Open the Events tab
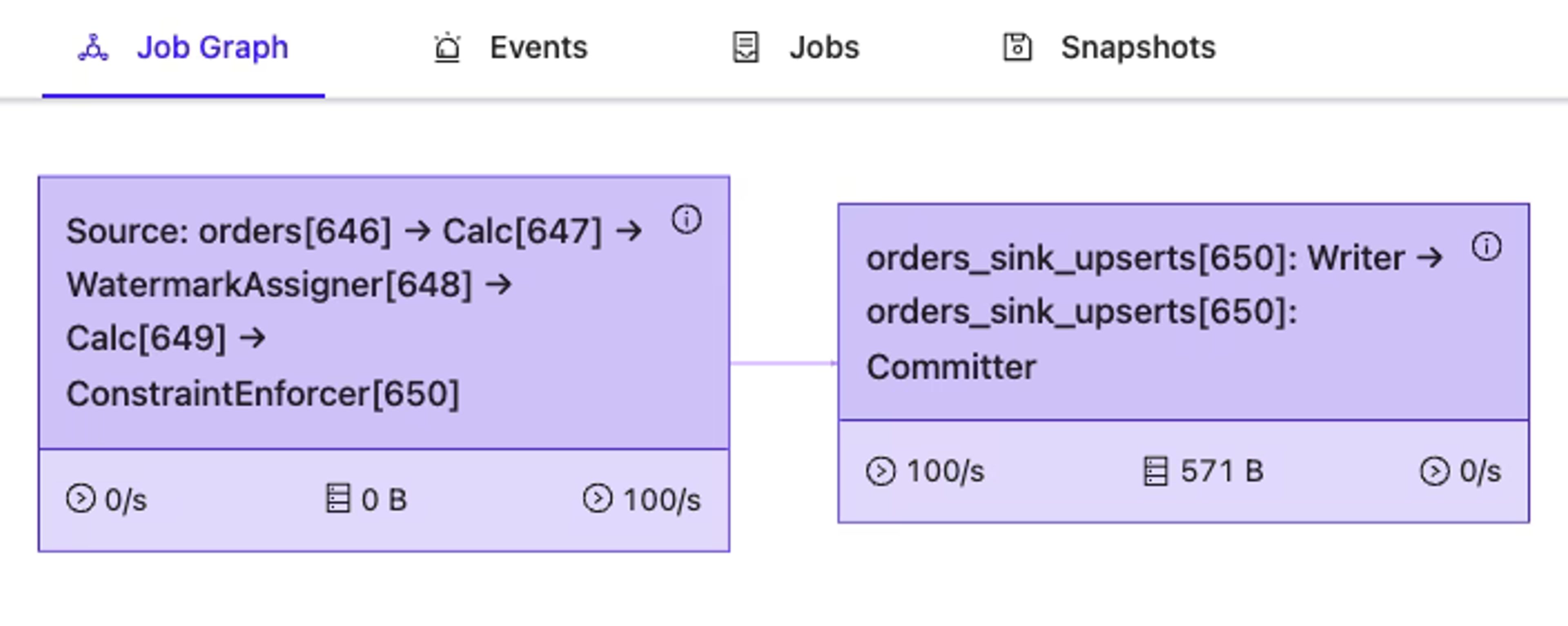1568x626 pixels. coord(510,48)
